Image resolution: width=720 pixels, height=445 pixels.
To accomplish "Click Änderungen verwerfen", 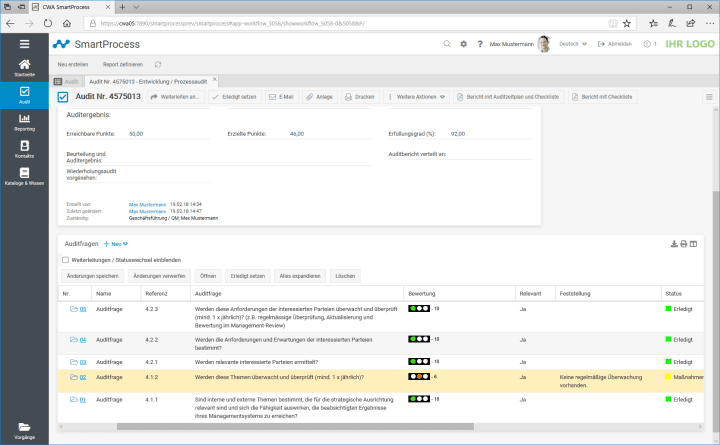I will pyautogui.click(x=159, y=276).
